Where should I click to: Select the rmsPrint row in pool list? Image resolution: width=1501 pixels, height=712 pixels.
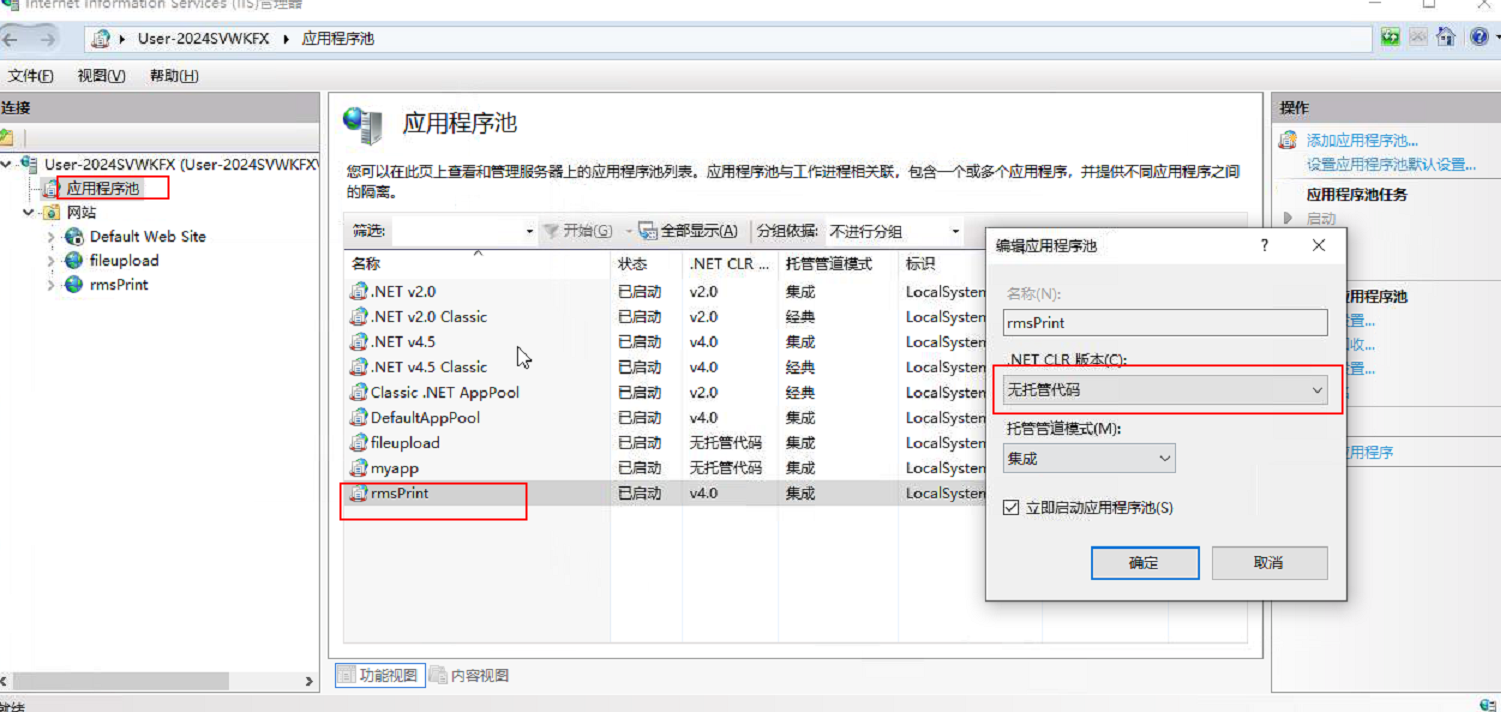coord(665,493)
